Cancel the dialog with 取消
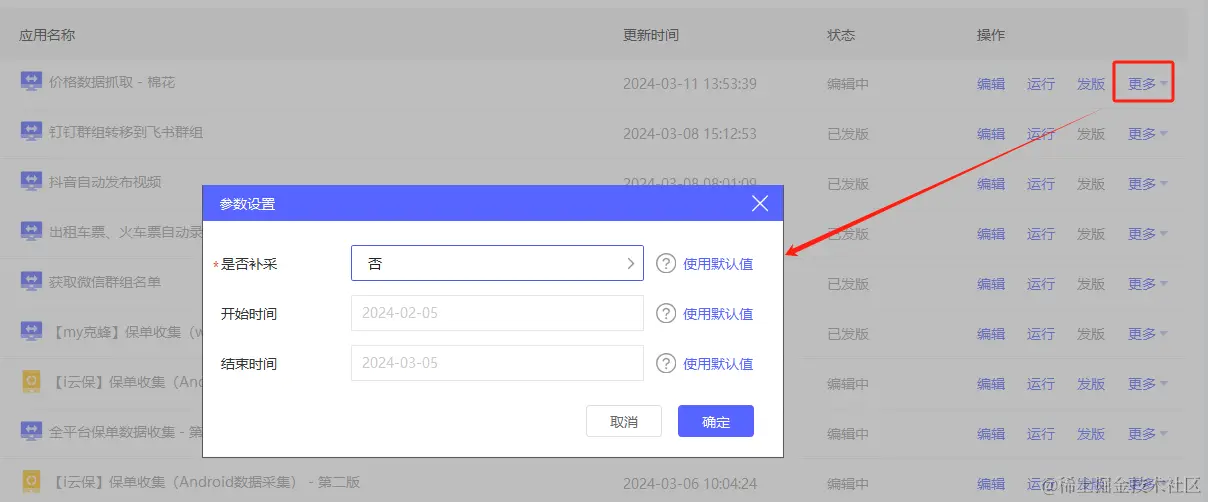The width and height of the screenshot is (1208, 502). (624, 421)
